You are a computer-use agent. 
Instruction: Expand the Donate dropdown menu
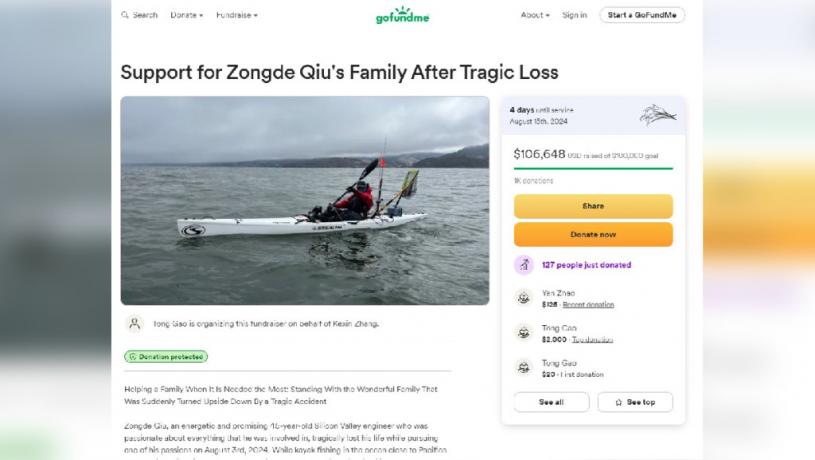tap(186, 15)
